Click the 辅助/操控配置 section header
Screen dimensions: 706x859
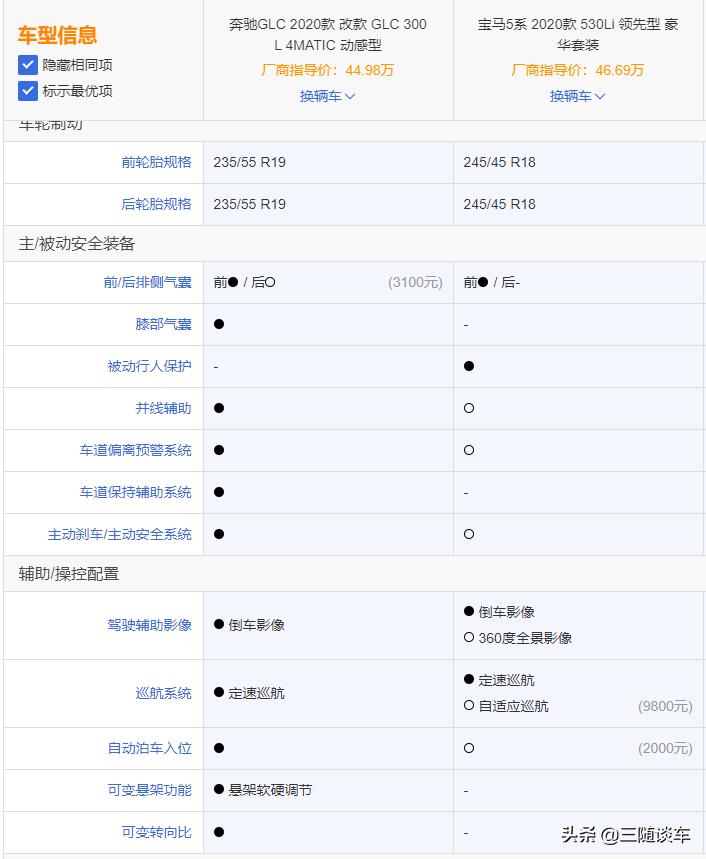coord(69,574)
